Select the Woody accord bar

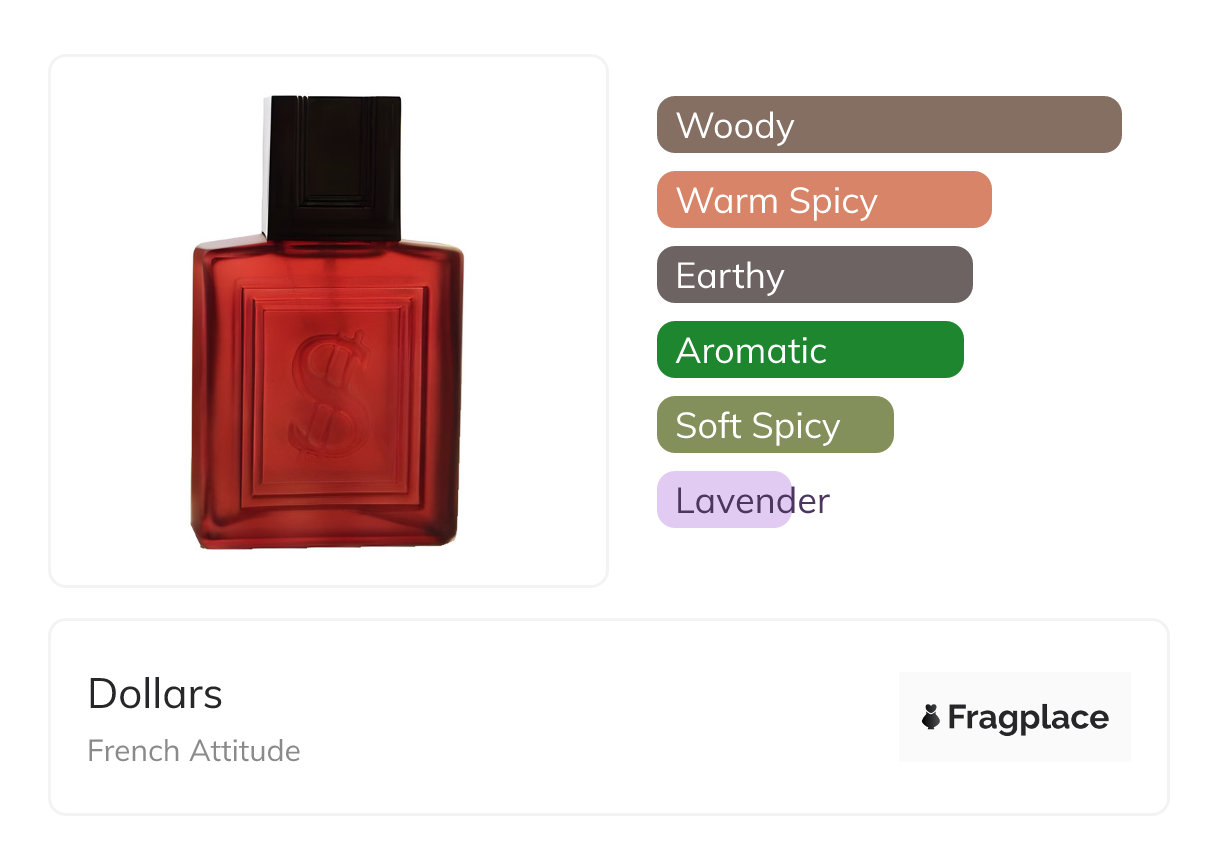tap(889, 125)
